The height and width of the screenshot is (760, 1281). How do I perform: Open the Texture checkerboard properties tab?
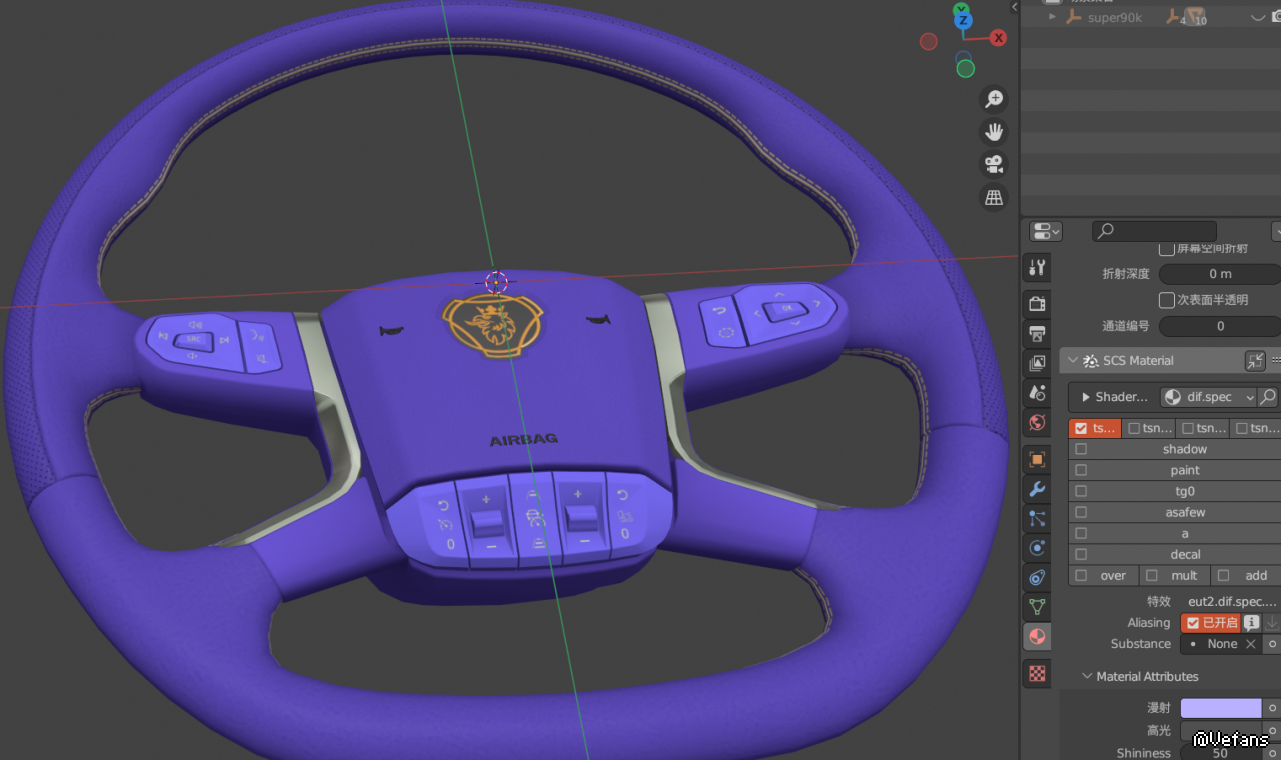(1037, 673)
